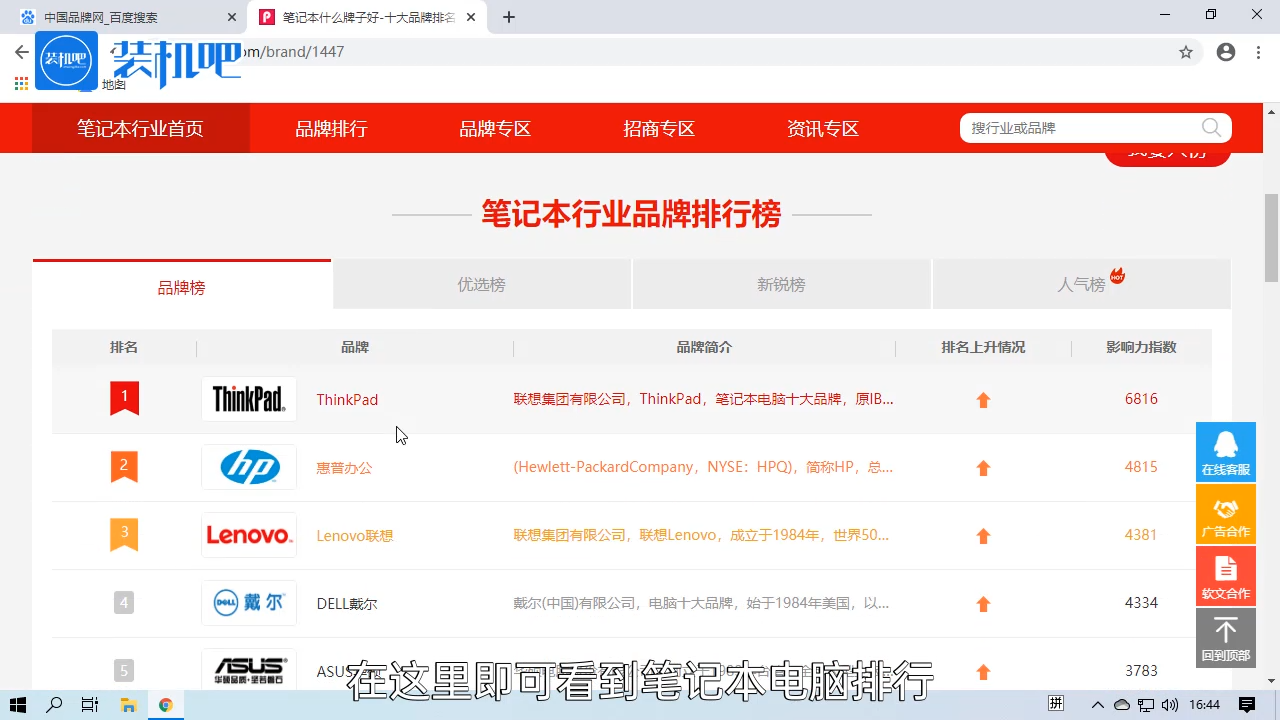This screenshot has width=1280, height=720.
Task: Bookmark the page via the star icon
Action: pos(1186,51)
